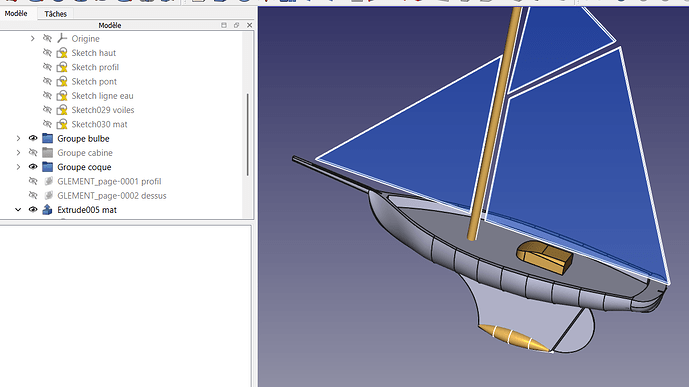This screenshot has height=387, width=689.
Task: Show the Sketch profil sketch
Action: point(47,67)
